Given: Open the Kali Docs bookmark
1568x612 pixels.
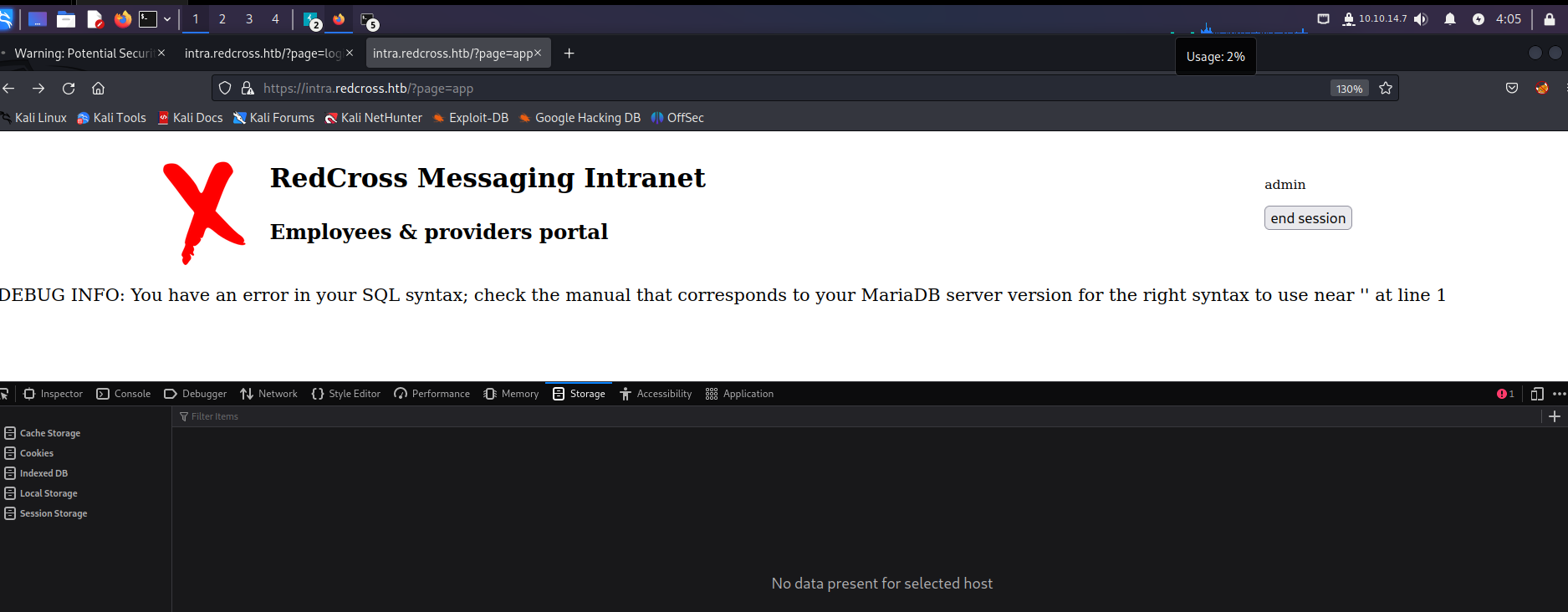Looking at the screenshot, I should 191,118.
